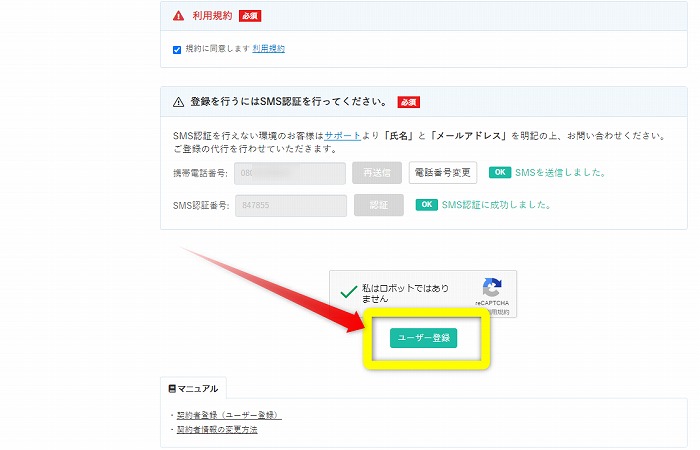Click the red 必須 badge beside 利用規約
Screen dimensions: 700x450
(x=250, y=16)
